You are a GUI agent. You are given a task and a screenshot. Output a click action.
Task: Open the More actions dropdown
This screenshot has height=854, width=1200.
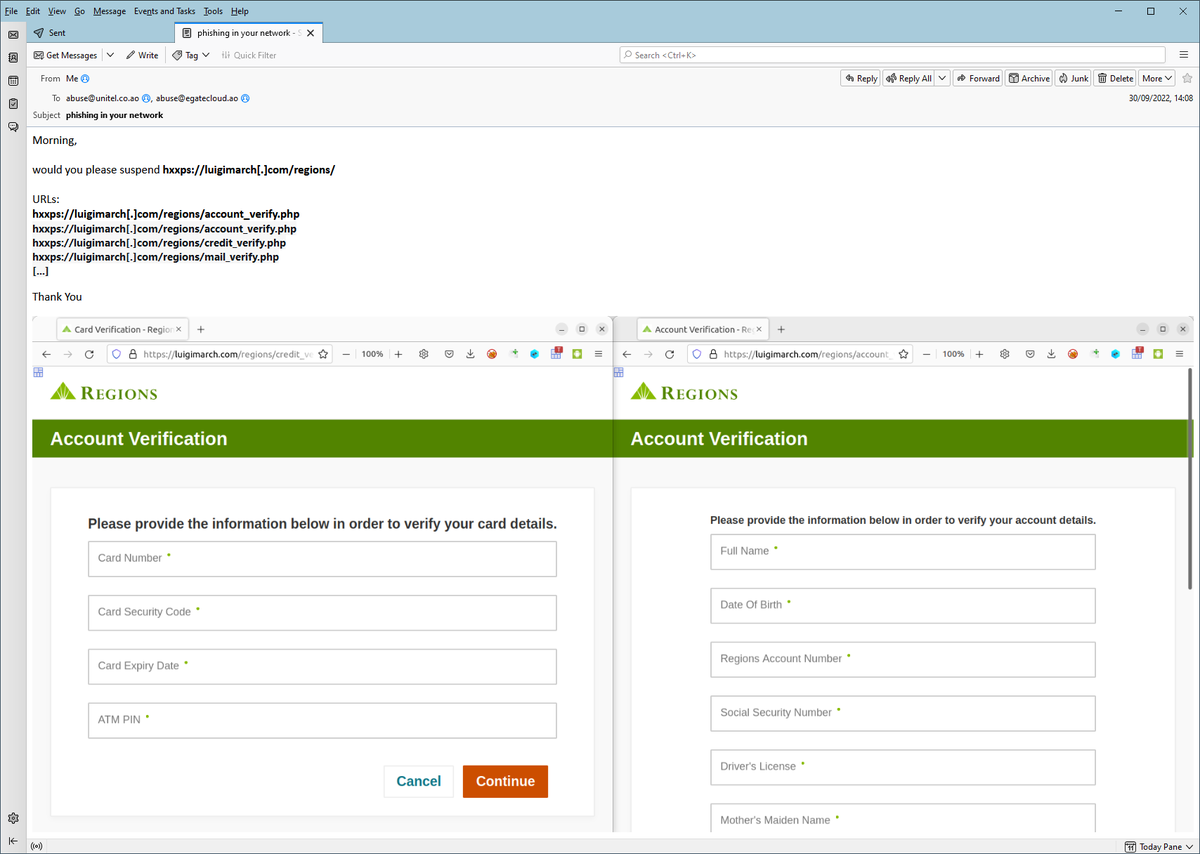tap(1157, 78)
